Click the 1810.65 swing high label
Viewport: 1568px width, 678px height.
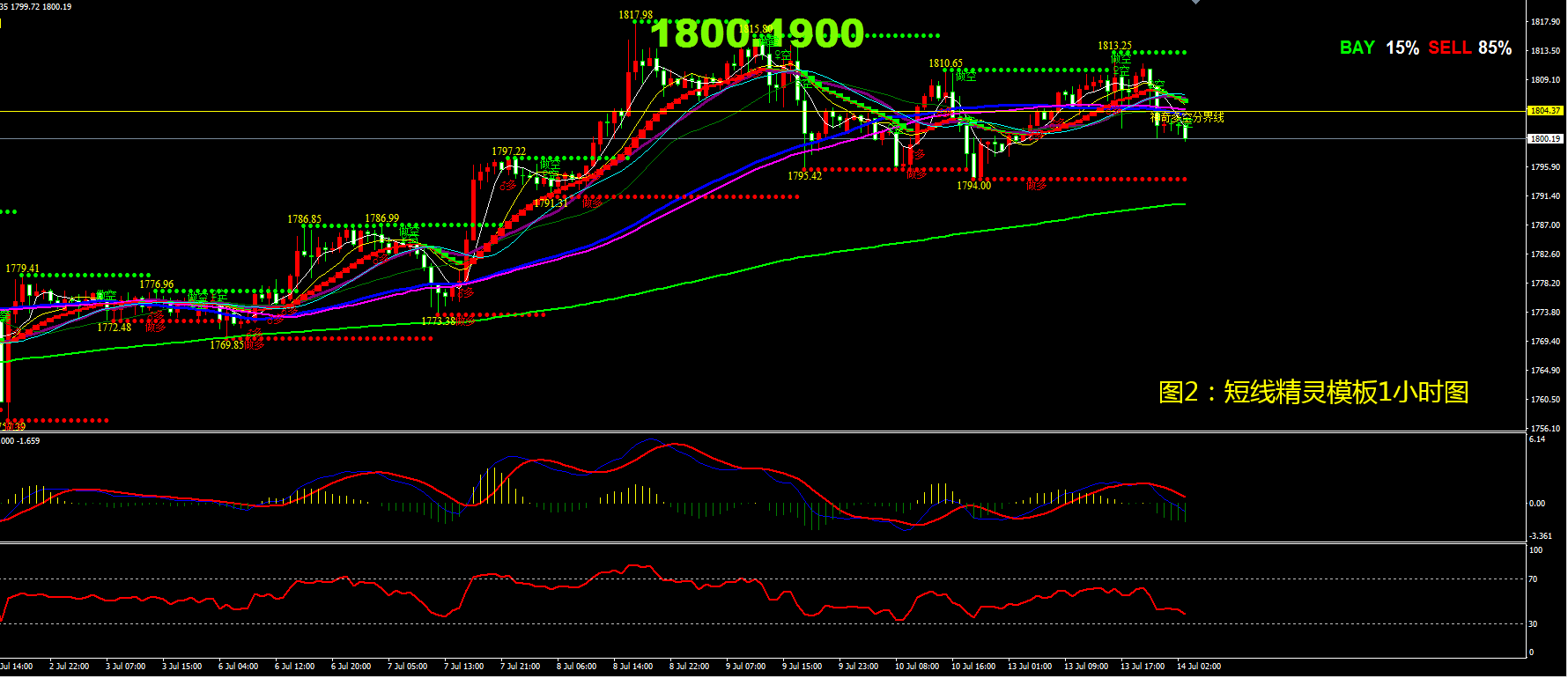(945, 63)
